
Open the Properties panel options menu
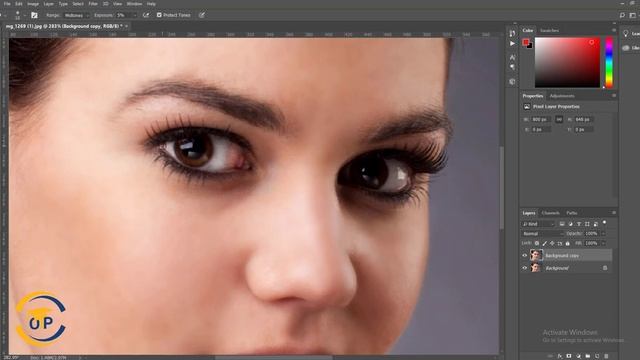coord(613,96)
